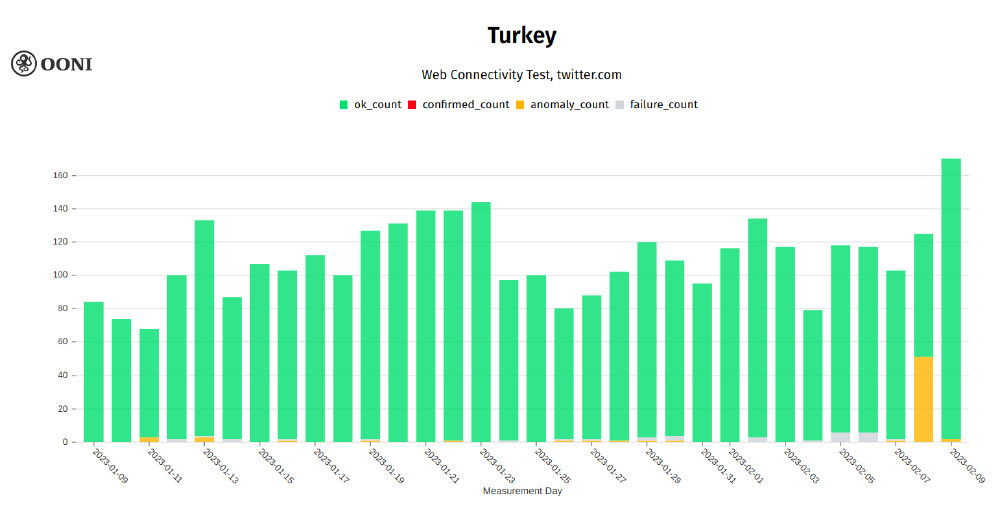The image size is (1000, 531).
Task: Toggle the failure_count legend text label
Action: point(663,105)
